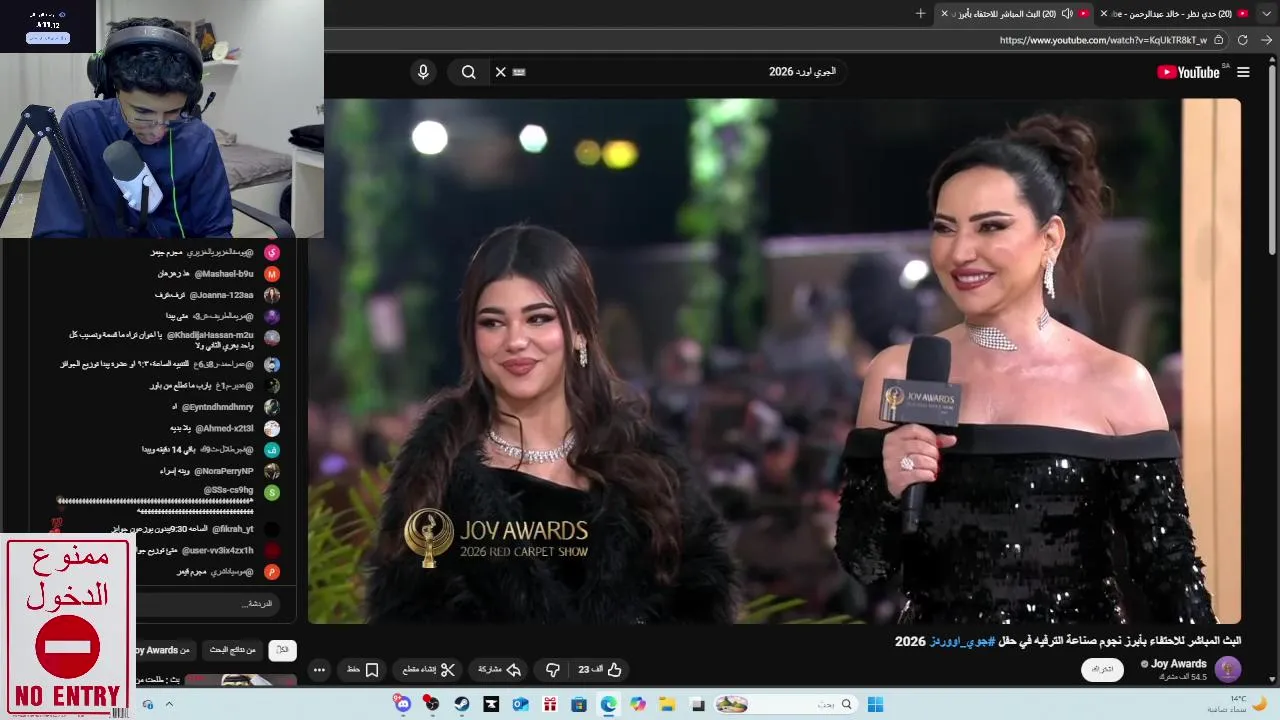Viewport: 1280px width, 720px height.
Task: View site information lock icon
Action: [1219, 40]
